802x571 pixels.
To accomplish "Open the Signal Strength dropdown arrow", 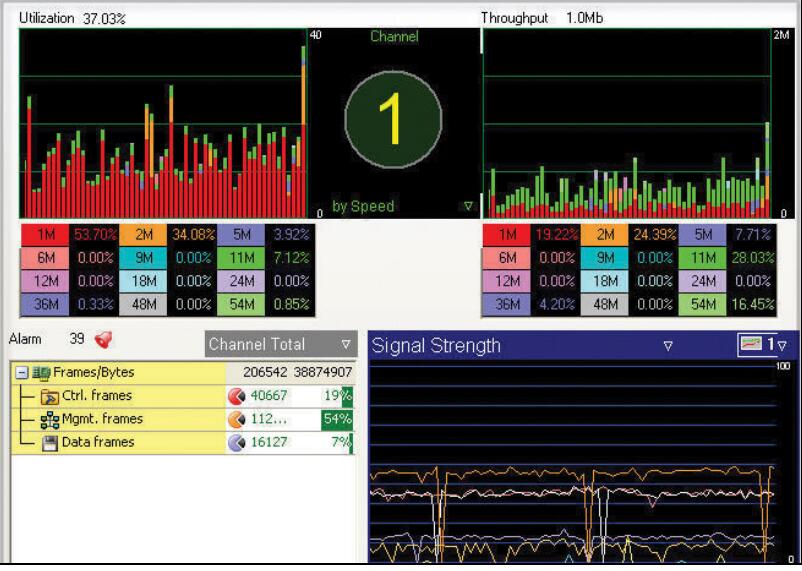I will (x=668, y=346).
